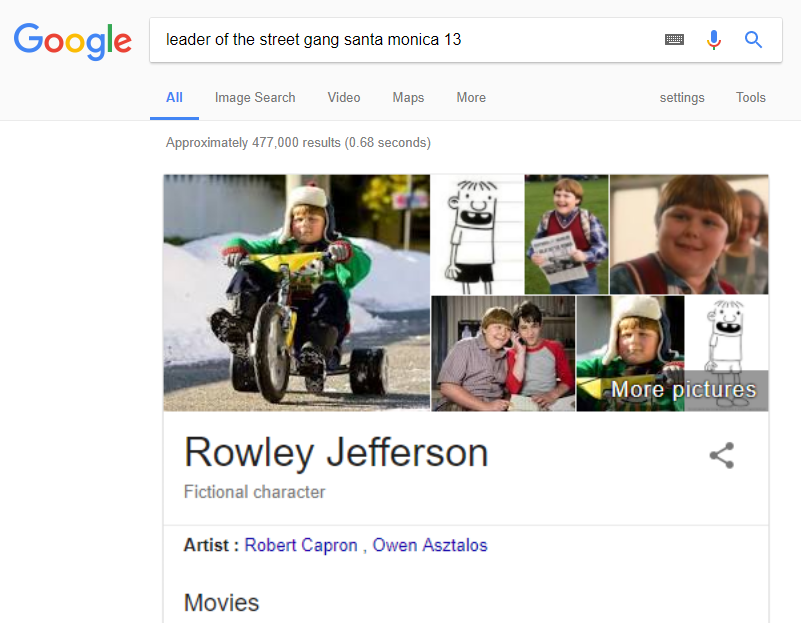
Task: Click the 'Artist :' label
Action: (211, 545)
